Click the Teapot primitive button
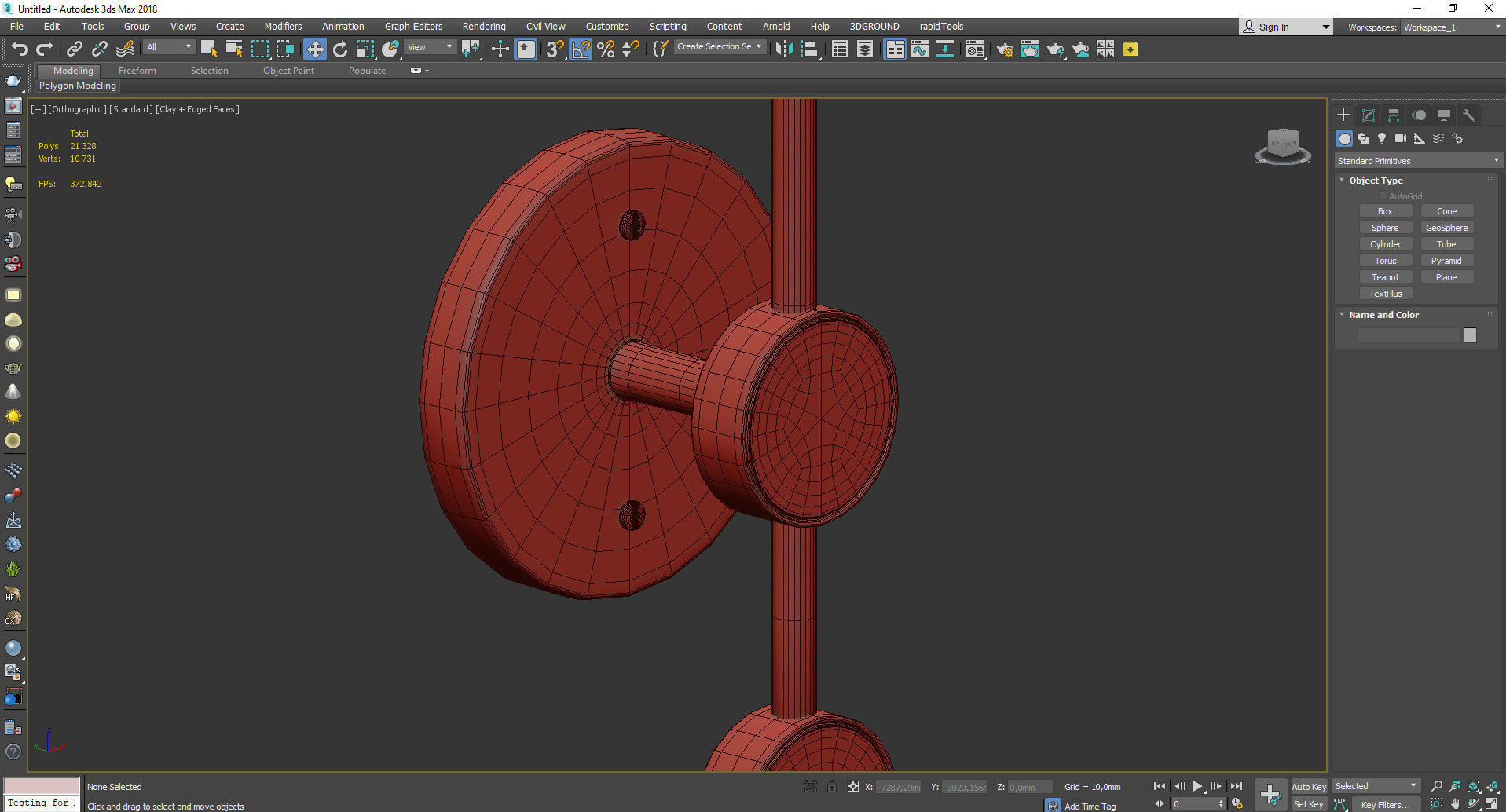 (x=1385, y=277)
